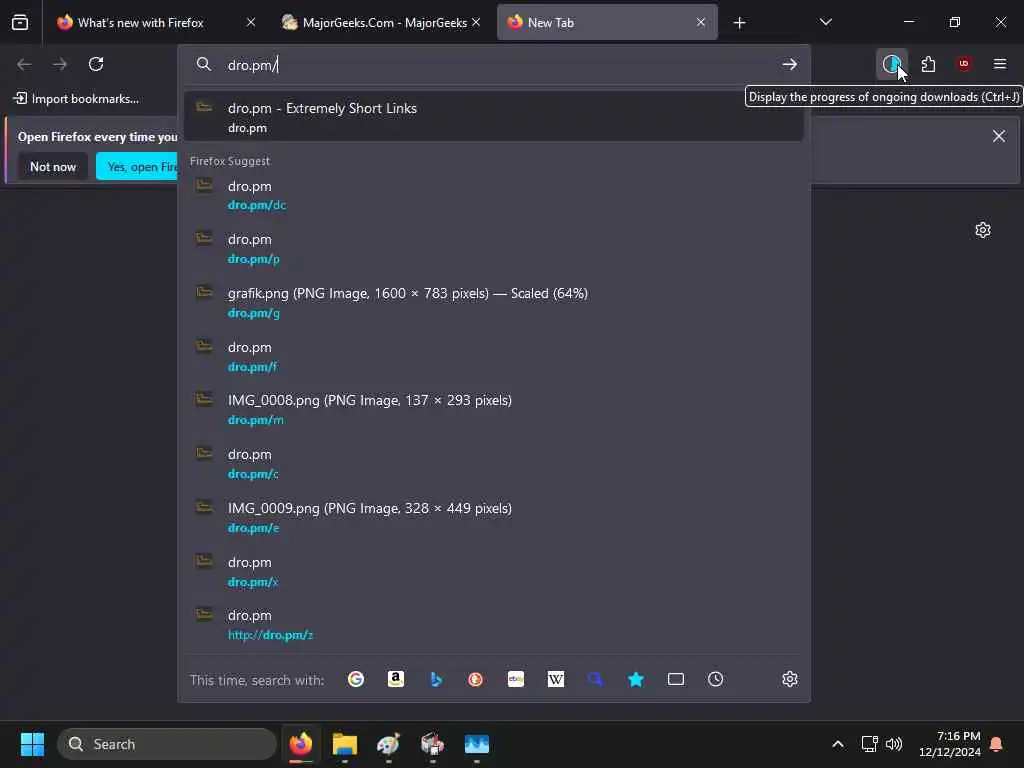The height and width of the screenshot is (768, 1024).
Task: Click the downloads progress icon
Action: pyautogui.click(x=891, y=64)
